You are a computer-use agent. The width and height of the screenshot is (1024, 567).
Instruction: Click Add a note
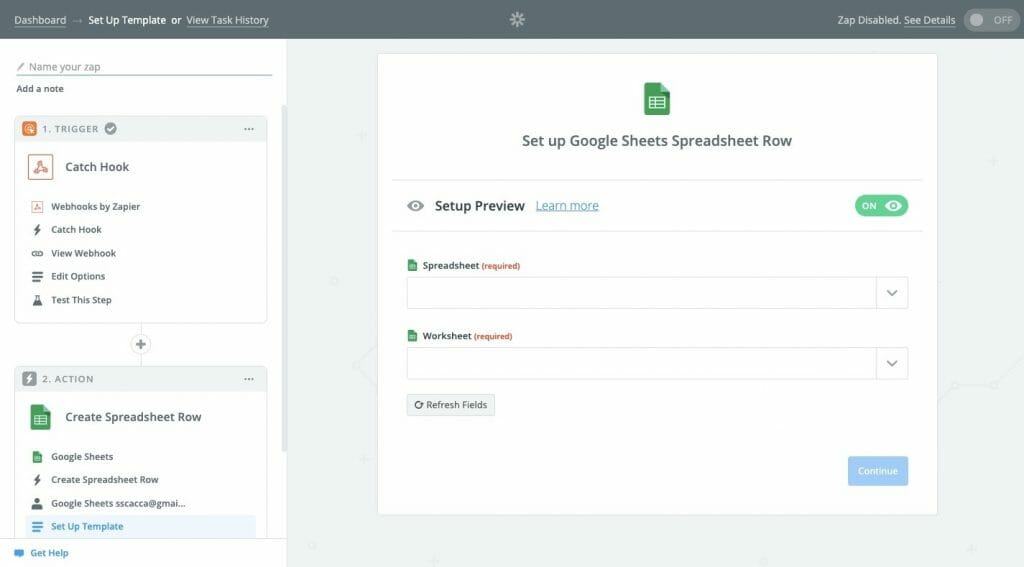point(40,89)
